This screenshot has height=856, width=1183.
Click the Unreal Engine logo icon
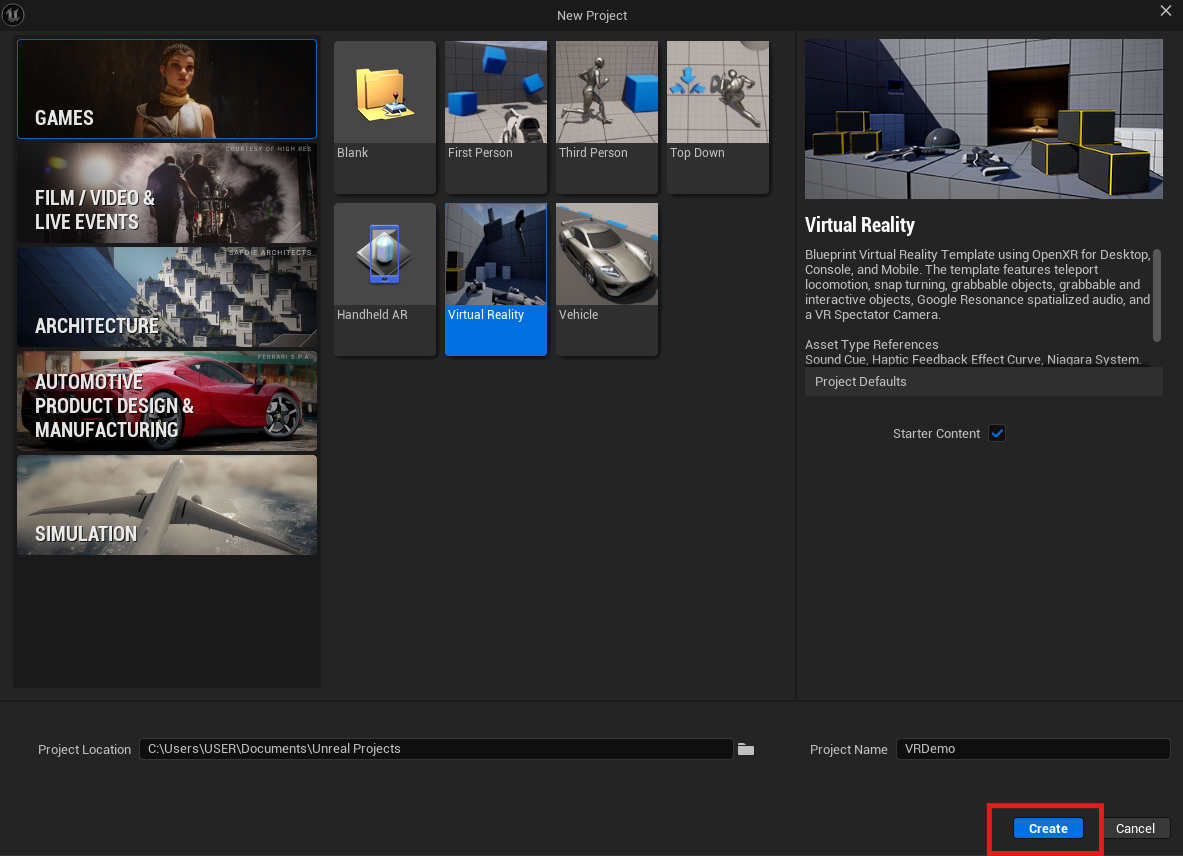(x=14, y=14)
